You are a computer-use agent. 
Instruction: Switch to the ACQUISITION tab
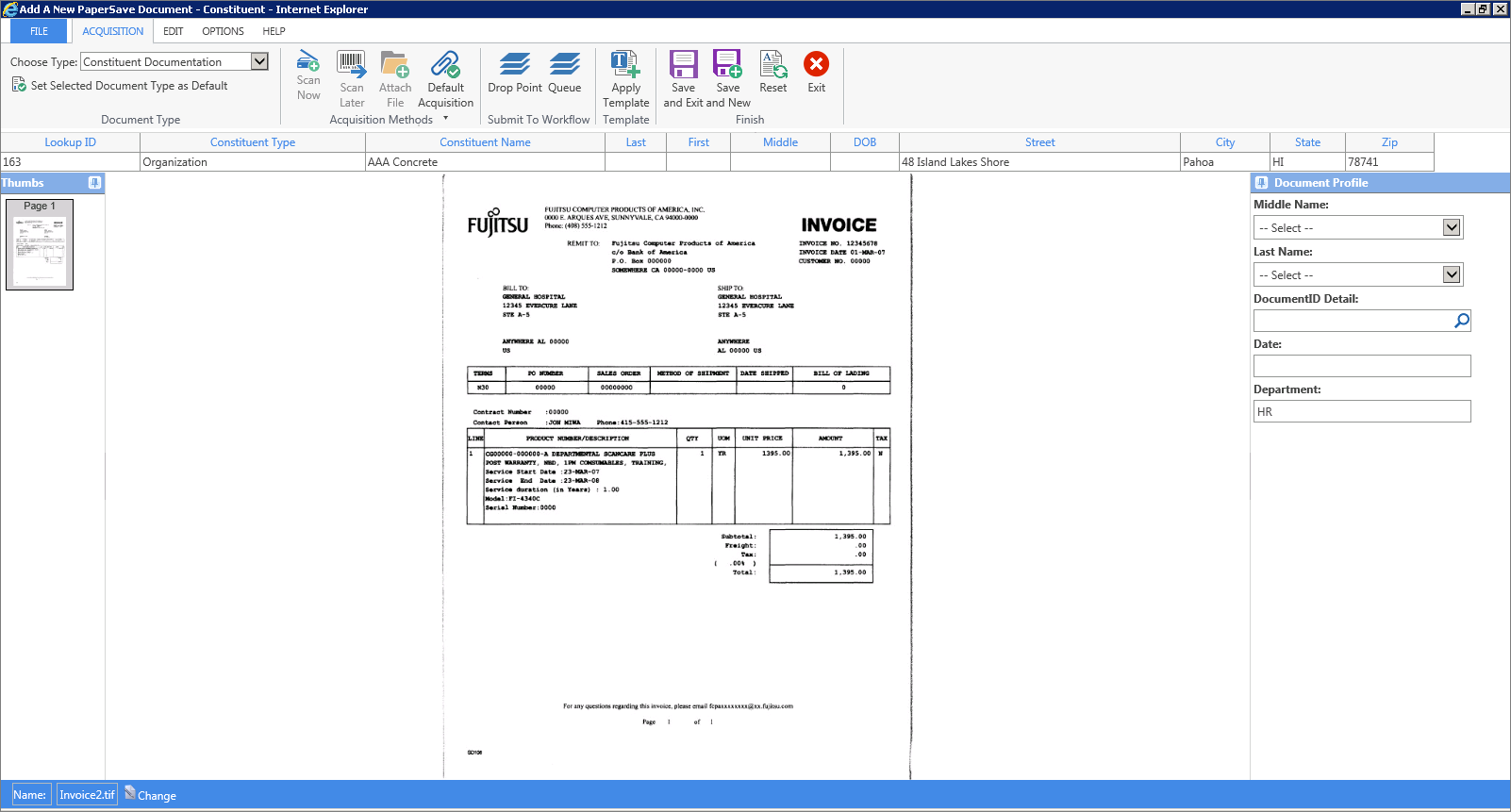(113, 31)
